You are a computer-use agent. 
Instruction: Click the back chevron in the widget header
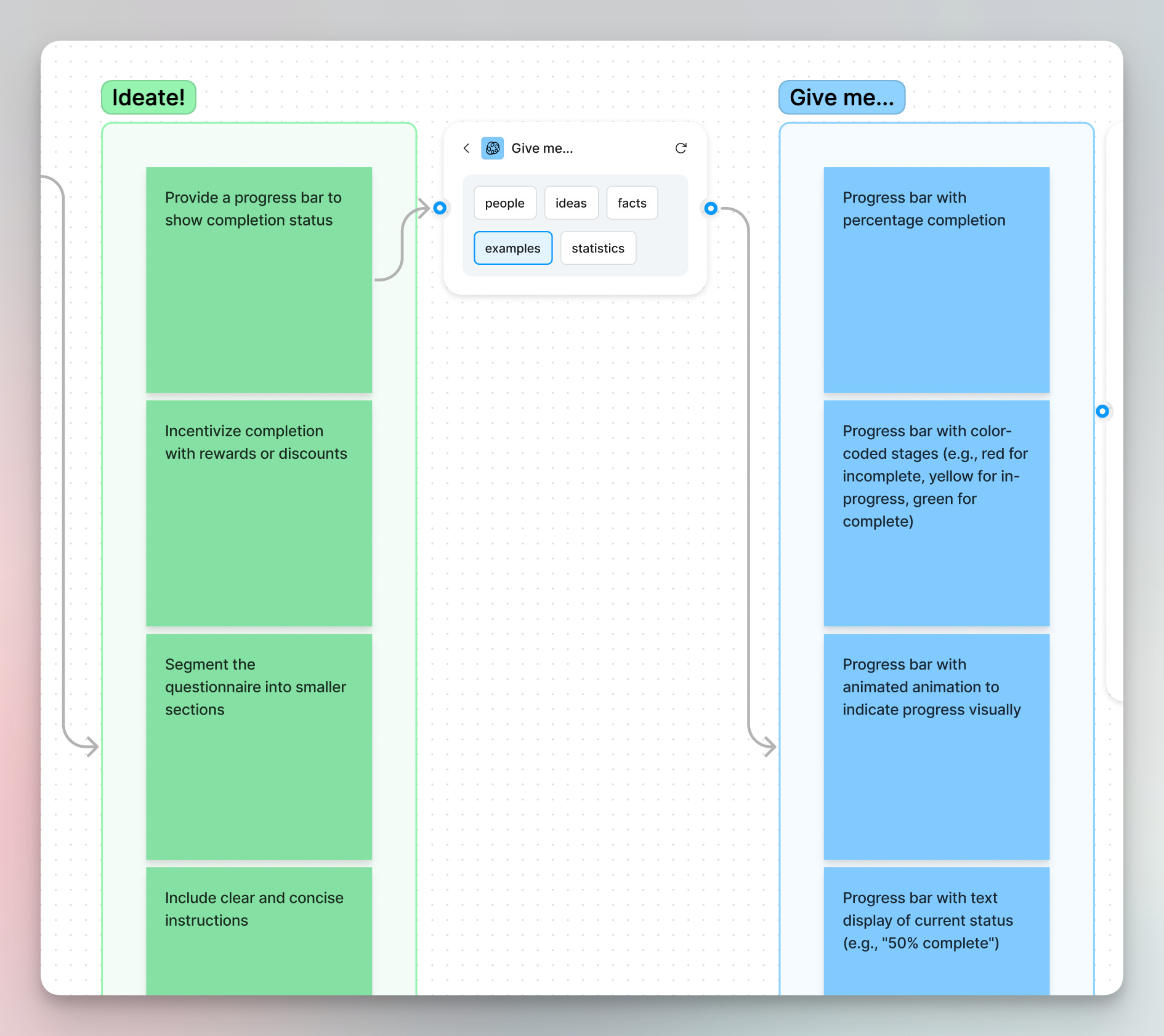466,148
